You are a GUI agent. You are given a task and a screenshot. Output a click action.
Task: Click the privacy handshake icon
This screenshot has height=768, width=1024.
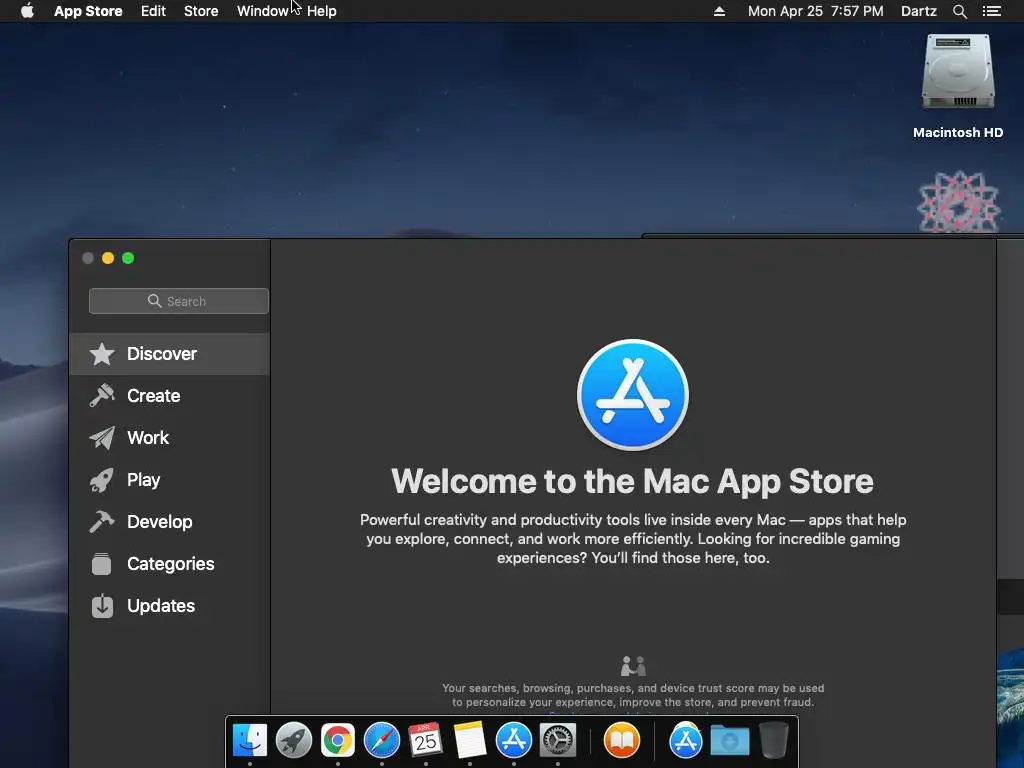coord(633,666)
